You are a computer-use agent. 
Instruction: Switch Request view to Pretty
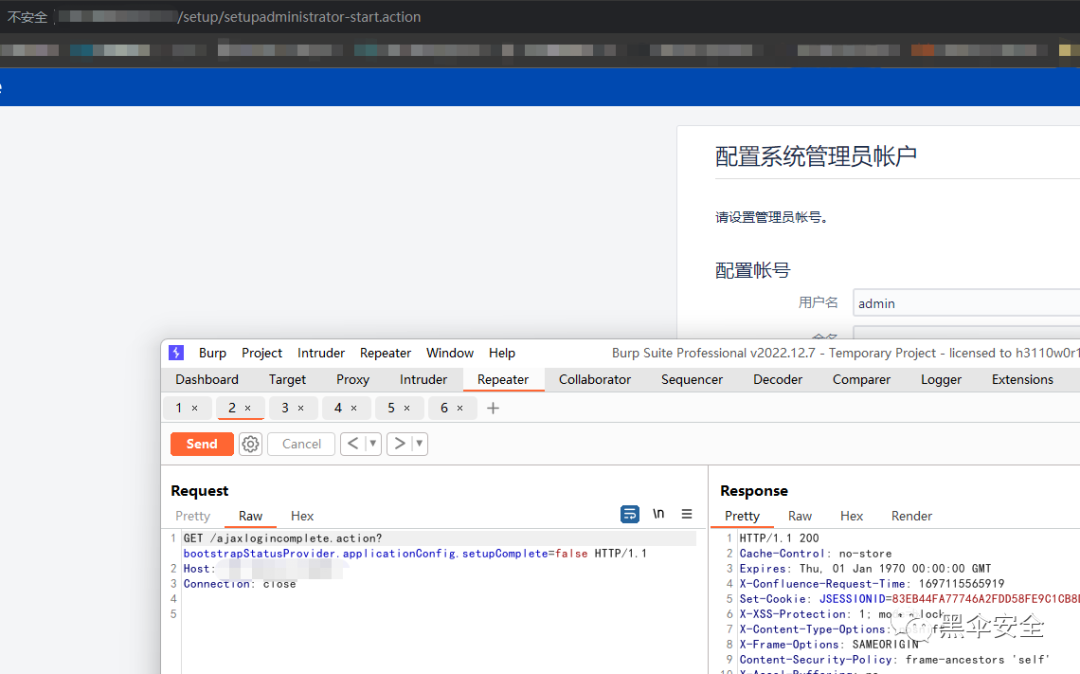192,516
